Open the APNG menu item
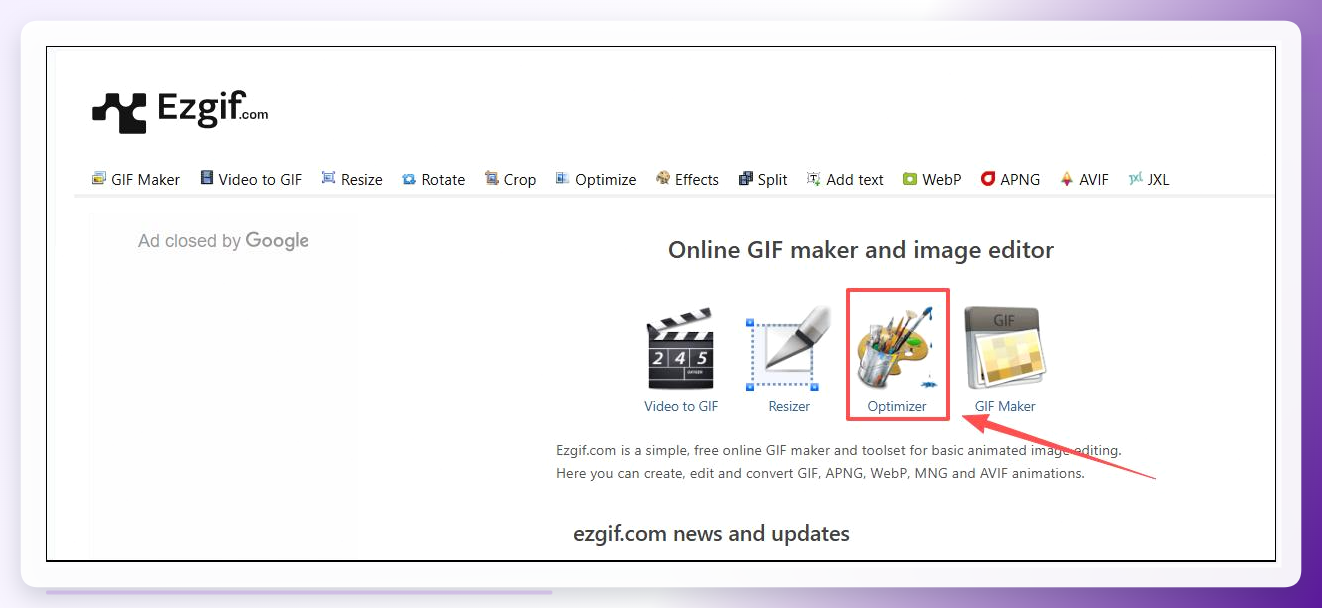 (x=1020, y=180)
